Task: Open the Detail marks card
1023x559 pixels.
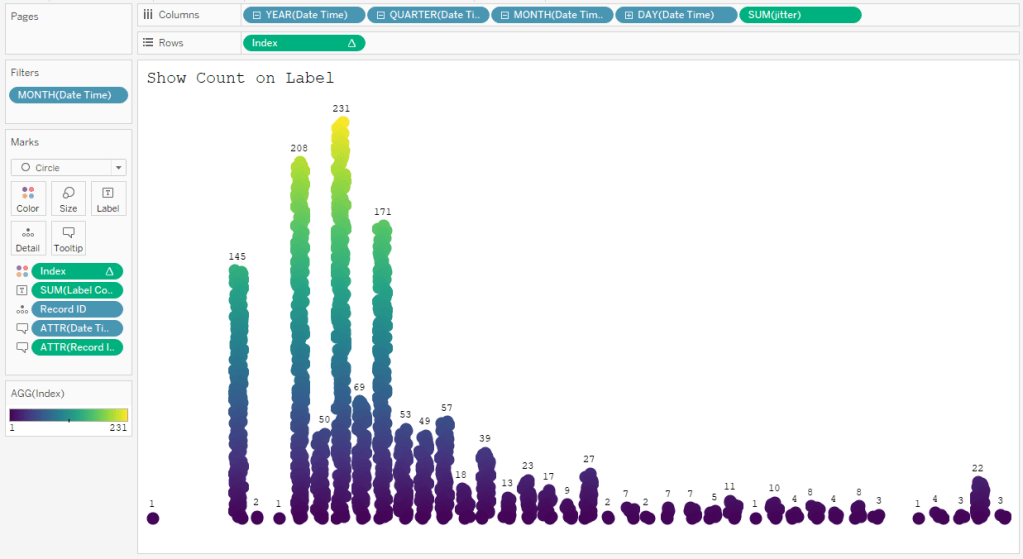Action: [28, 238]
